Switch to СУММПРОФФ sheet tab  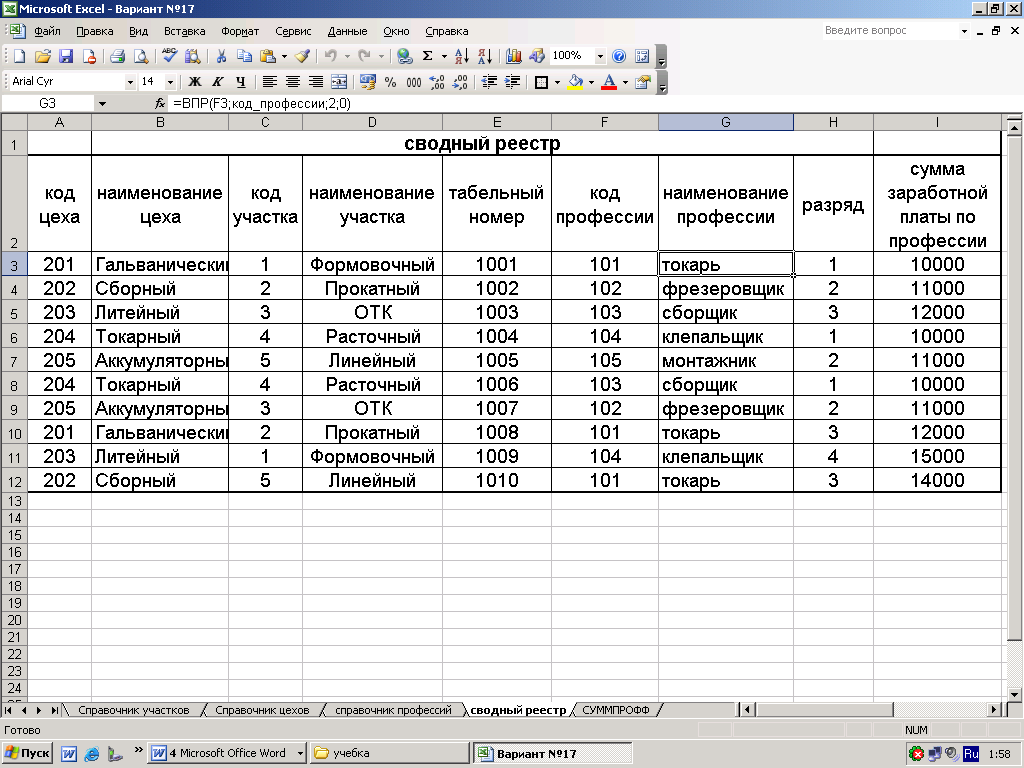616,710
